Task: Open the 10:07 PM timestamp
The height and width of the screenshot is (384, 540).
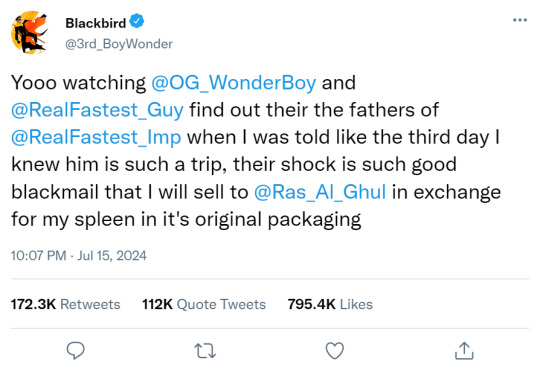Action: pyautogui.click(x=38, y=256)
